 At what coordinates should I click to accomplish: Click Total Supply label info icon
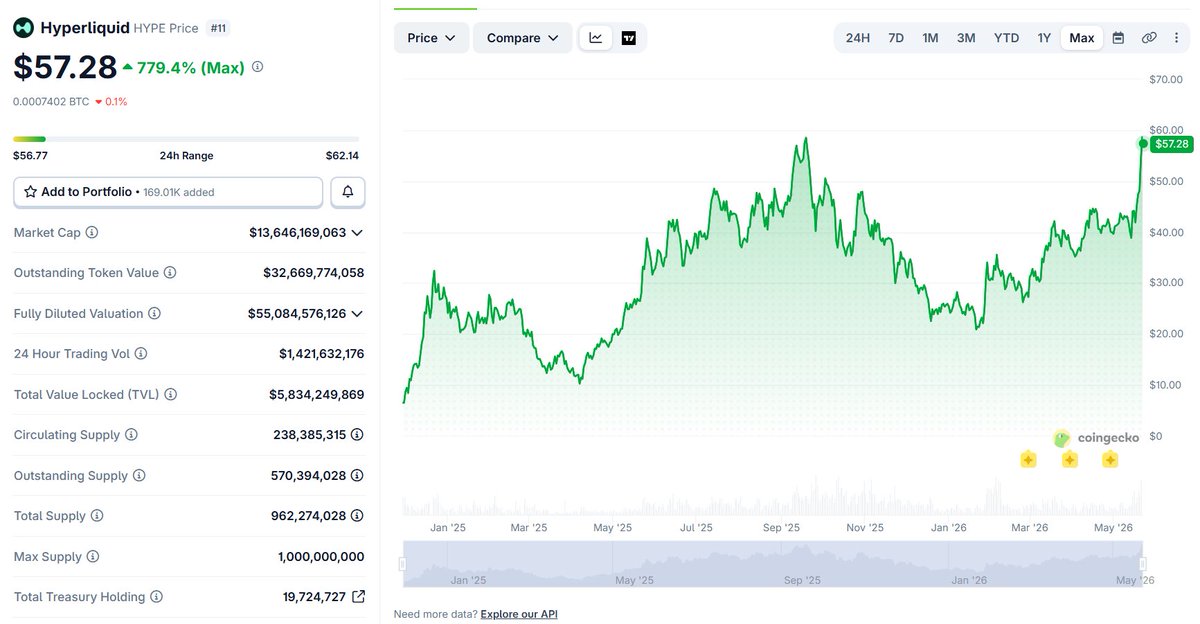(x=97, y=516)
